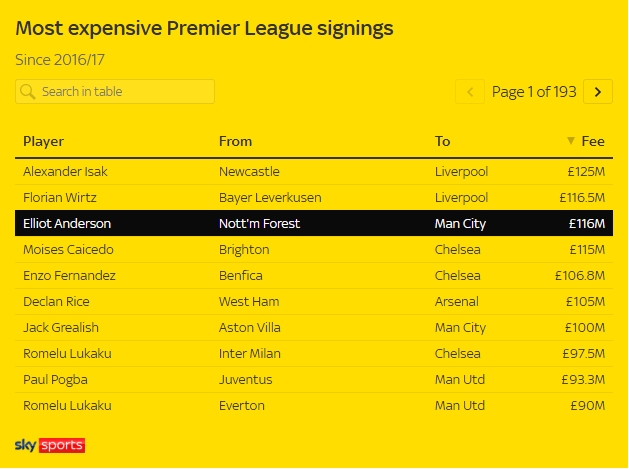Select the Jack Grealish row

tap(314, 328)
